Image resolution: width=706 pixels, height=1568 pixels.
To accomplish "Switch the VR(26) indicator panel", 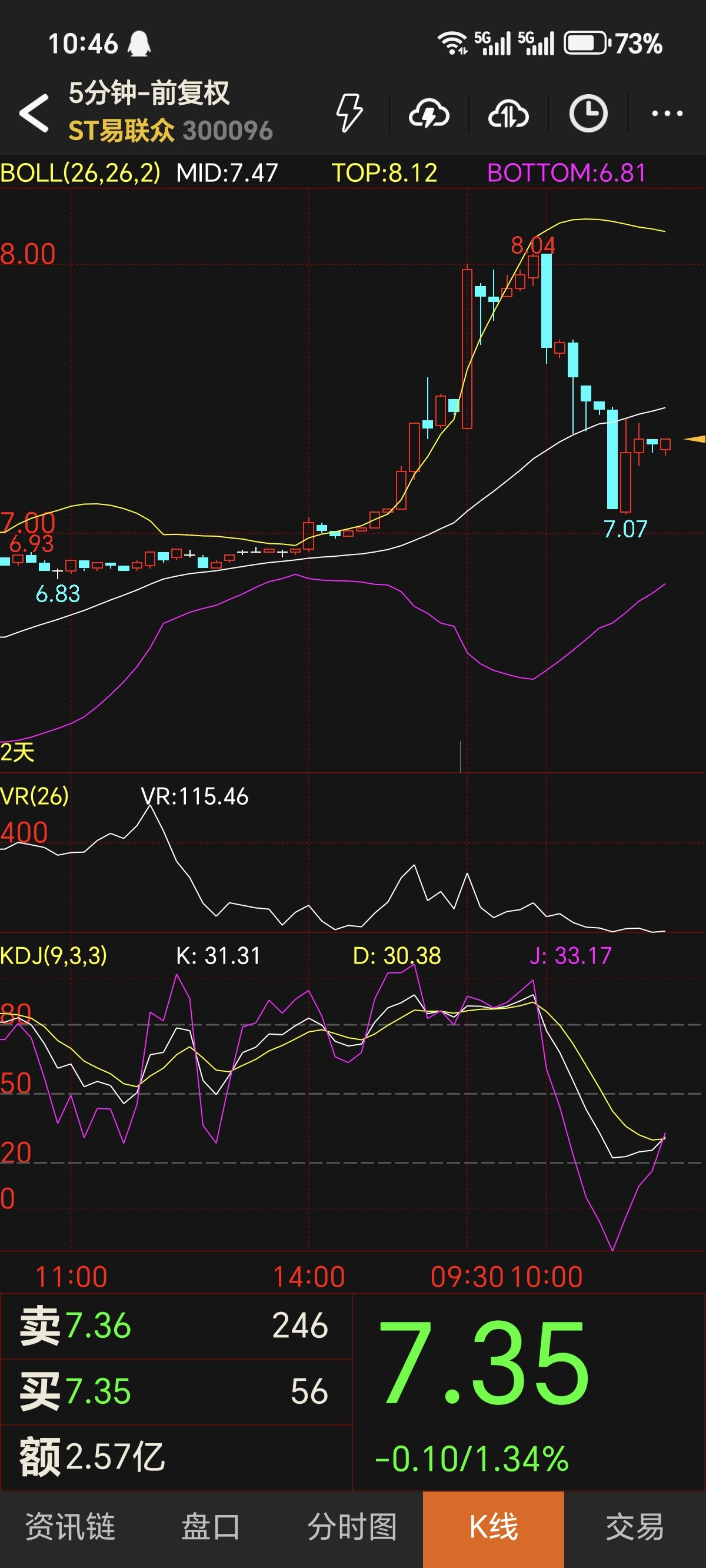I will click(35, 796).
